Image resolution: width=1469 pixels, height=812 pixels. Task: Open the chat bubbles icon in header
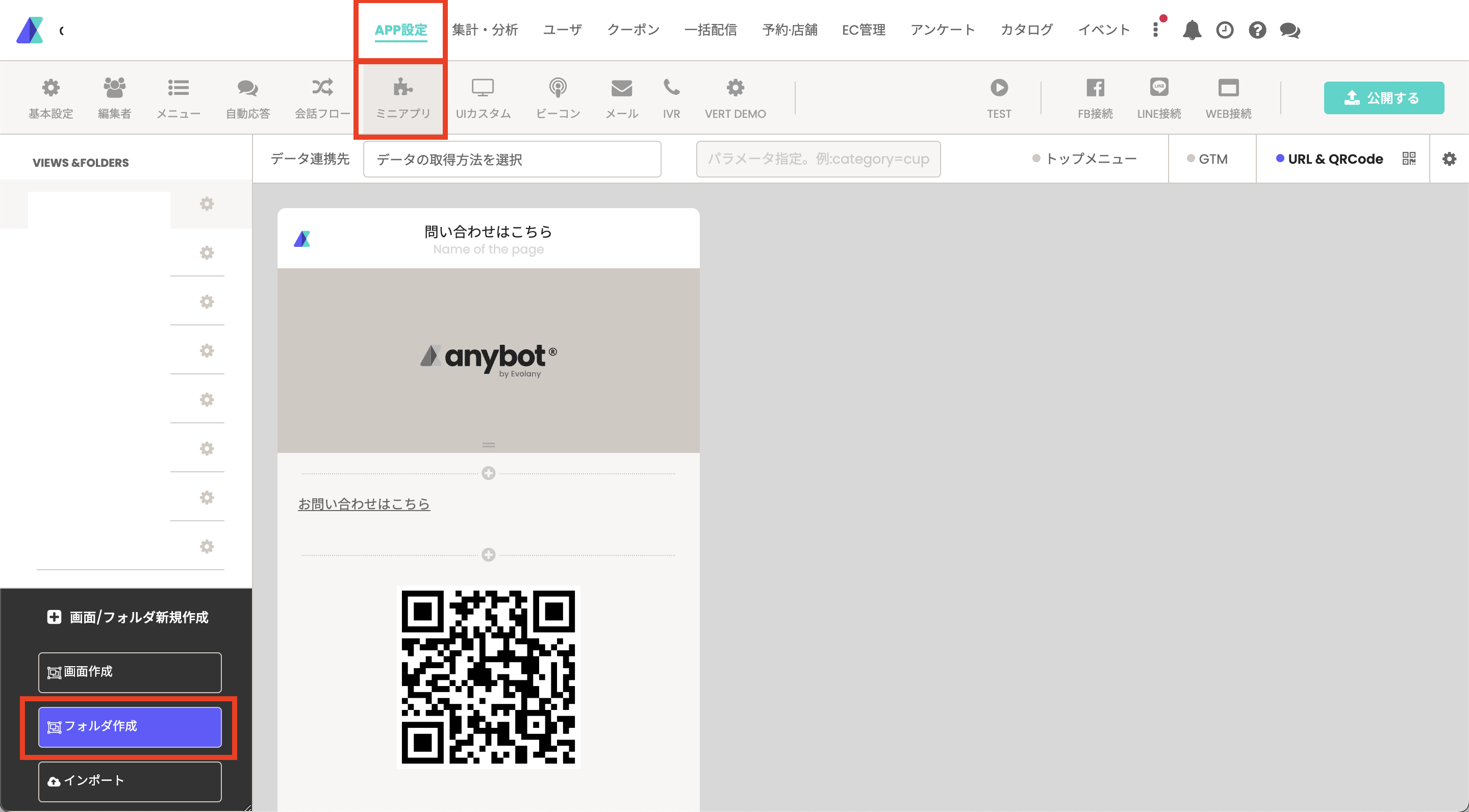pyautogui.click(x=1290, y=30)
